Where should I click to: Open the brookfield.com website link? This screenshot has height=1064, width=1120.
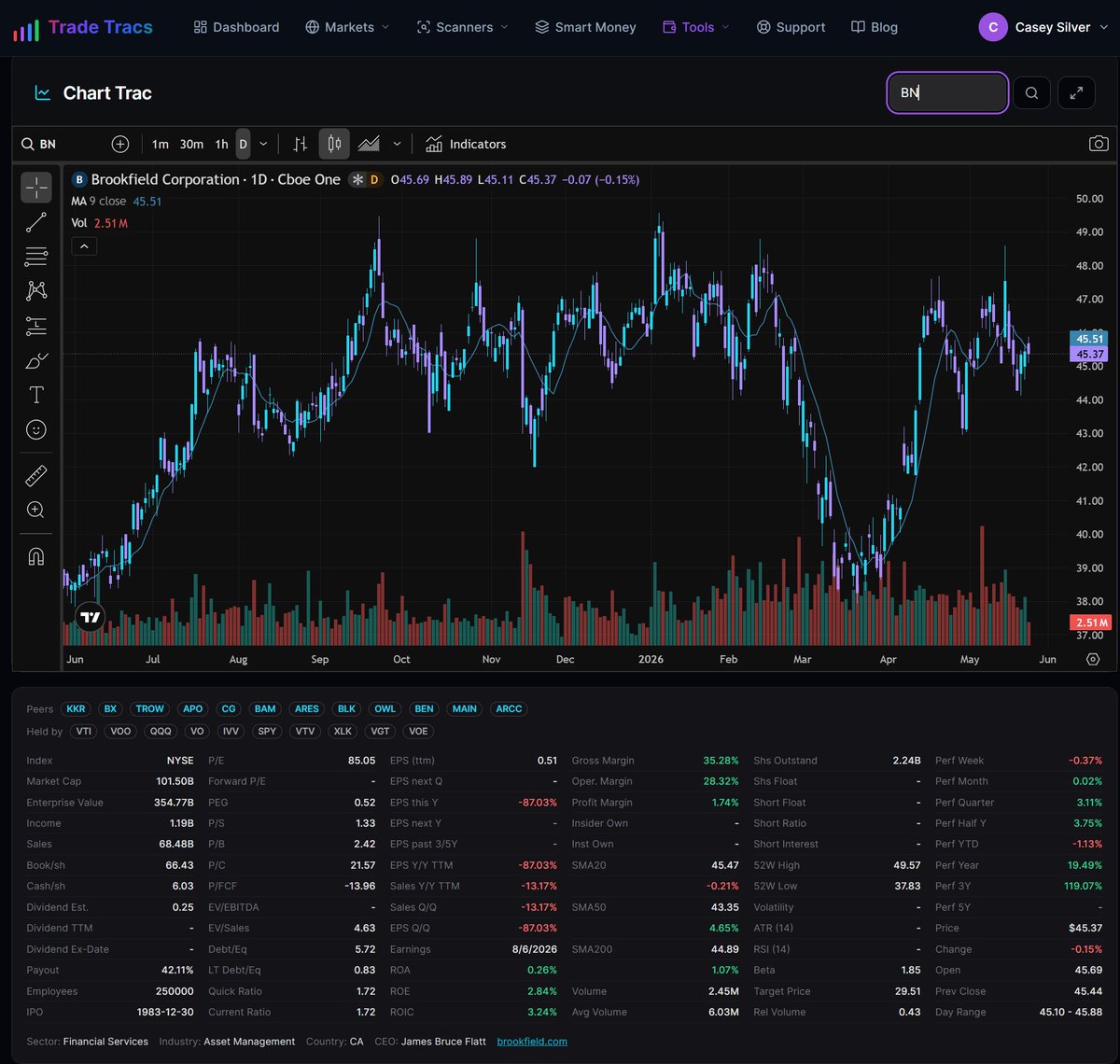(x=532, y=1041)
